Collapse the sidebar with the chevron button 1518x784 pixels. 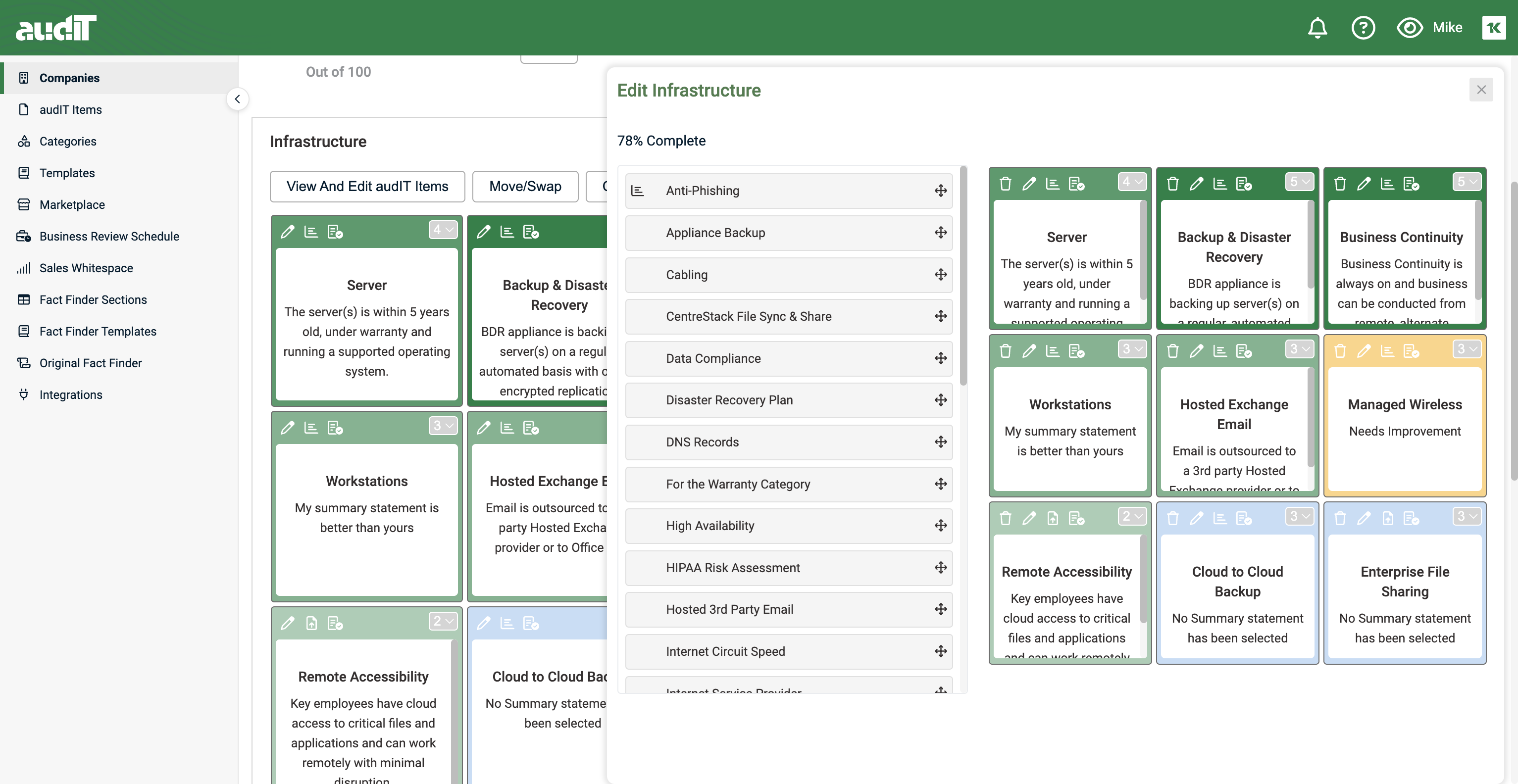pos(238,98)
